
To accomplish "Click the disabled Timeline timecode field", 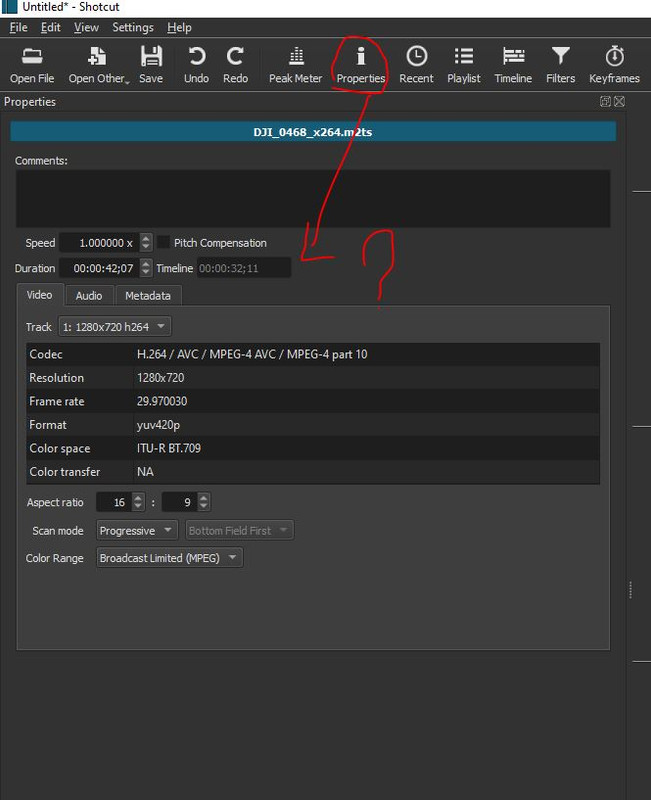I will [x=244, y=268].
